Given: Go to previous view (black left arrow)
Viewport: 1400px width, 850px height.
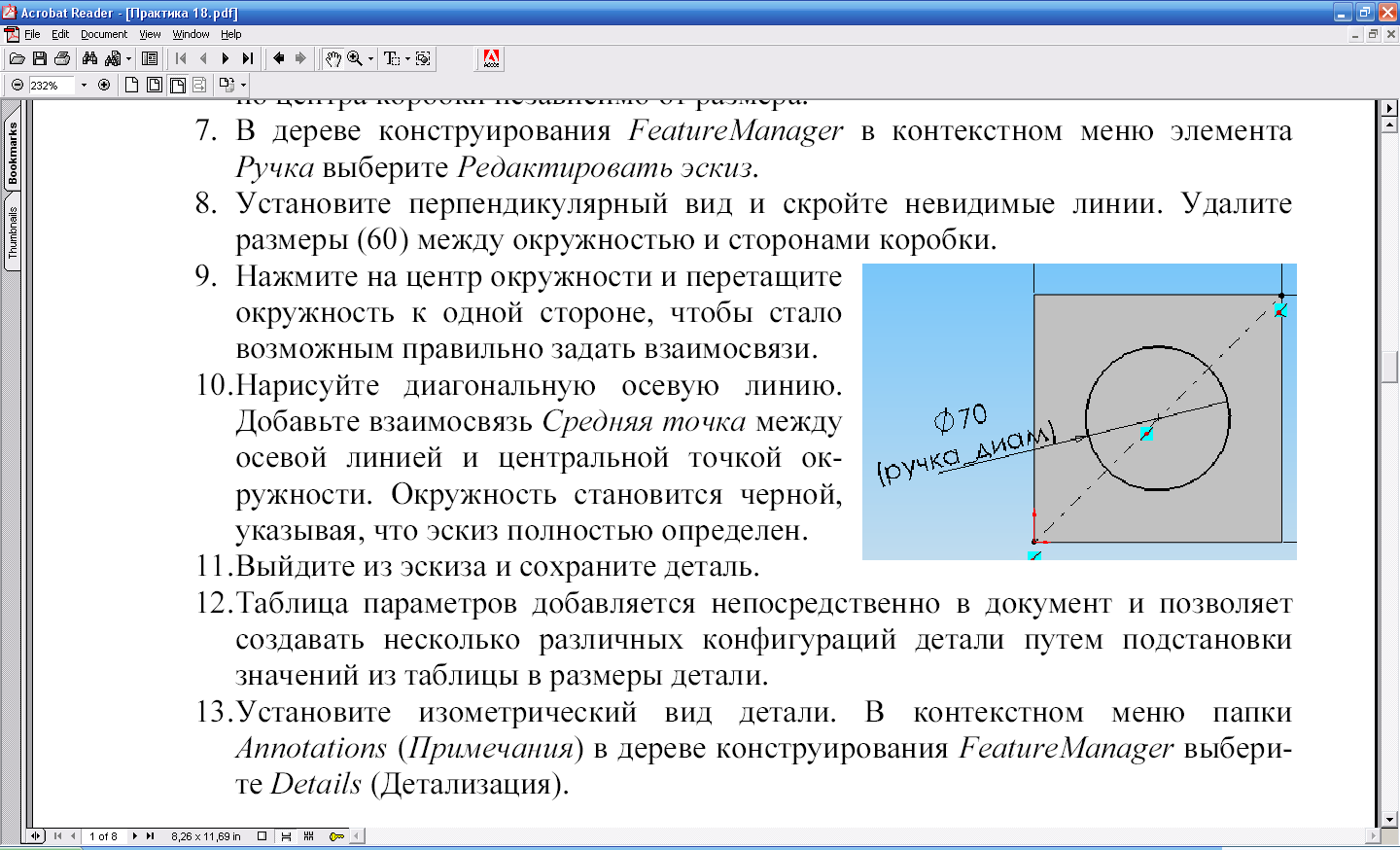Looking at the screenshot, I should (x=279, y=59).
